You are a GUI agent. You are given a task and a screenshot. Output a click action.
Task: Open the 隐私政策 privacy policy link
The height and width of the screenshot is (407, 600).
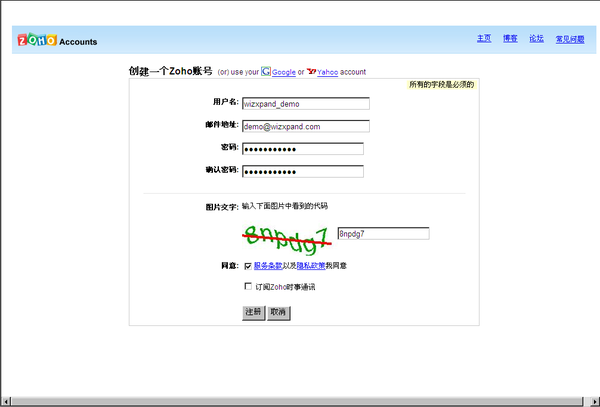click(311, 265)
